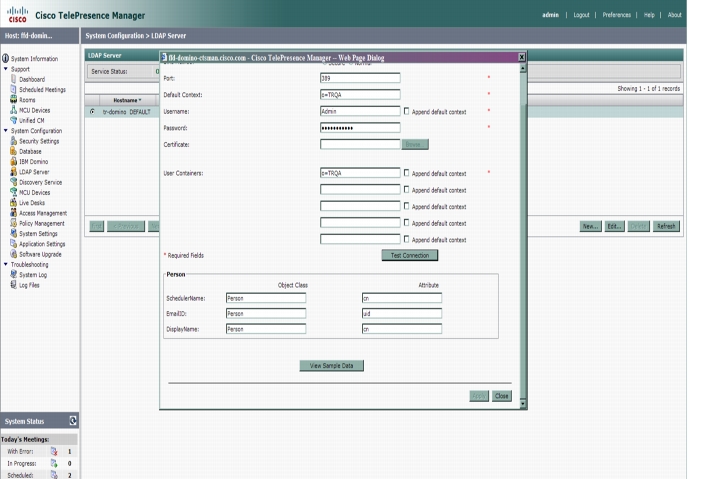
Task: Click the Refresh button in LDAP Server panel
Action: 666,226
